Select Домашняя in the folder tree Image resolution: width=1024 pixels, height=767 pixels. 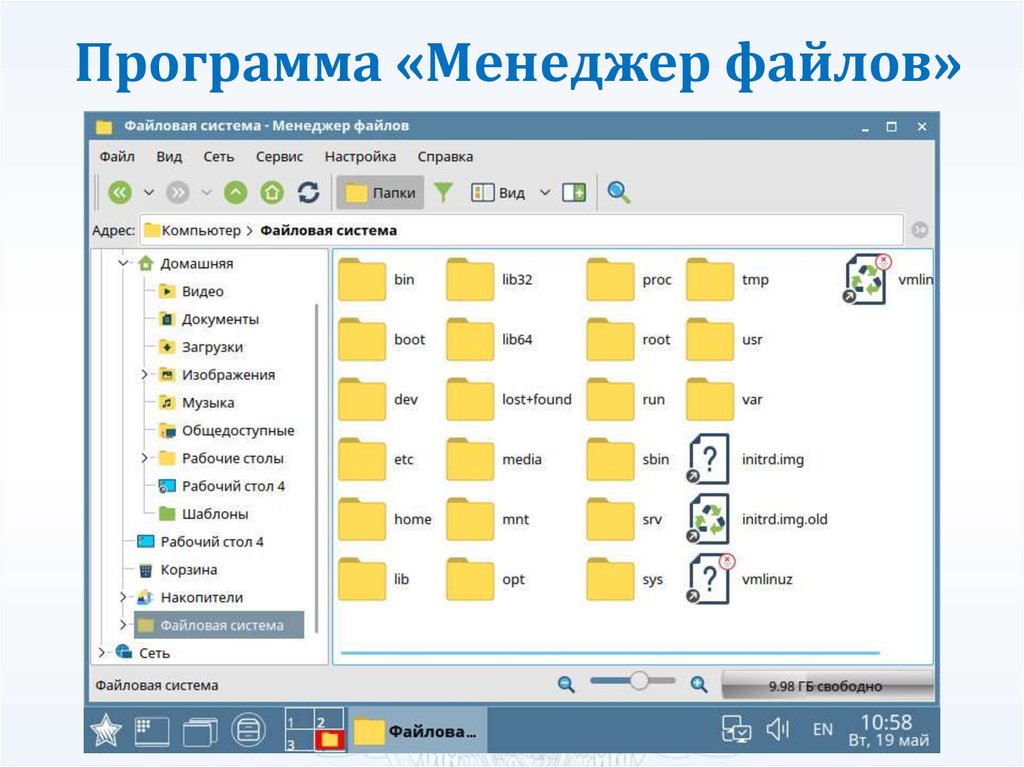(x=197, y=263)
